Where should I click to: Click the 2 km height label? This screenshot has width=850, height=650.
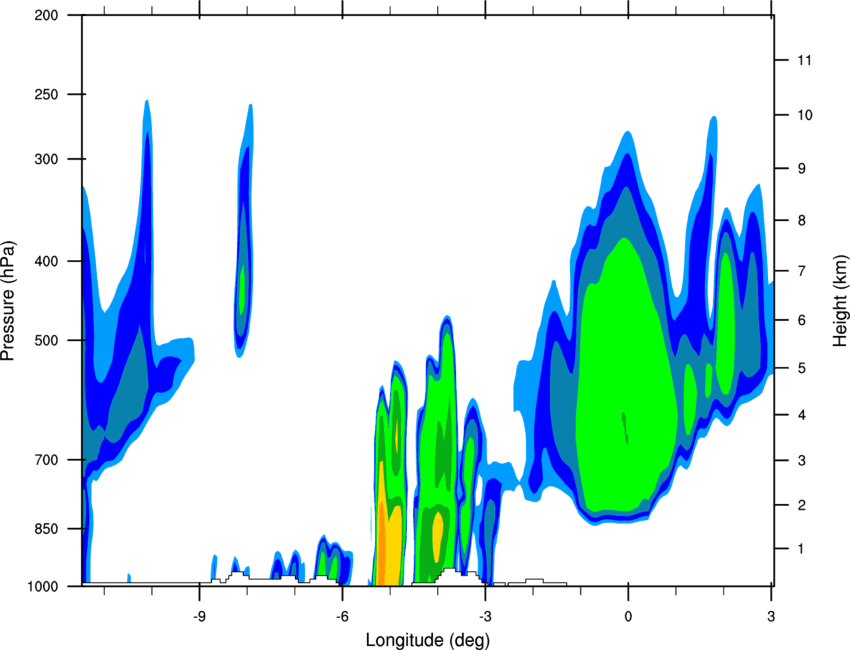(x=802, y=505)
